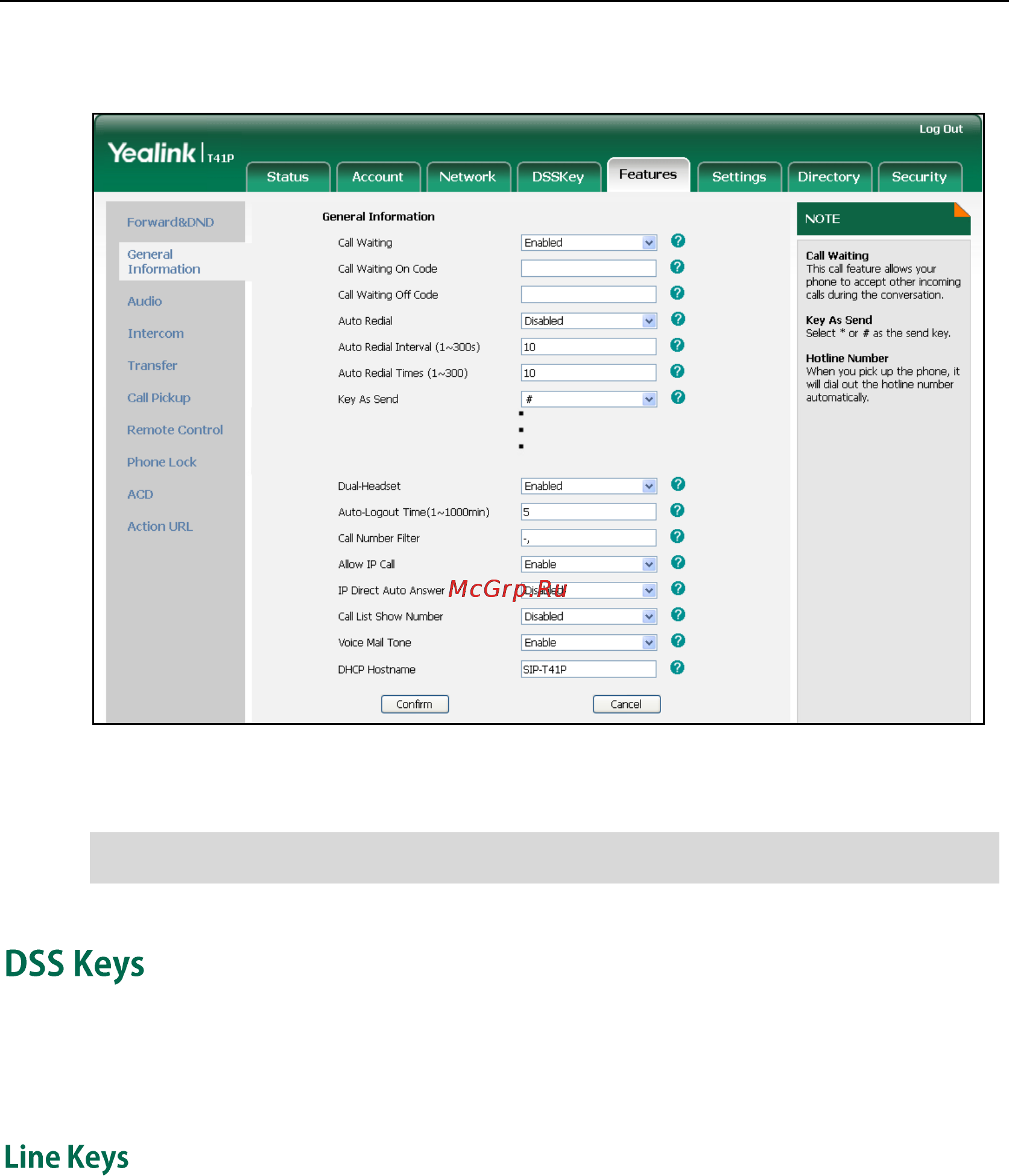Image resolution: width=1009 pixels, height=1176 pixels.
Task: Click help icon for Voice Mail Tone
Action: [678, 640]
